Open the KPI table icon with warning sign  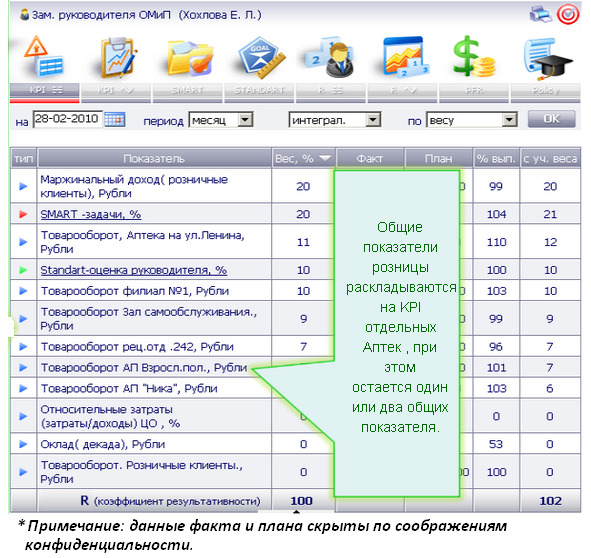tap(44, 56)
